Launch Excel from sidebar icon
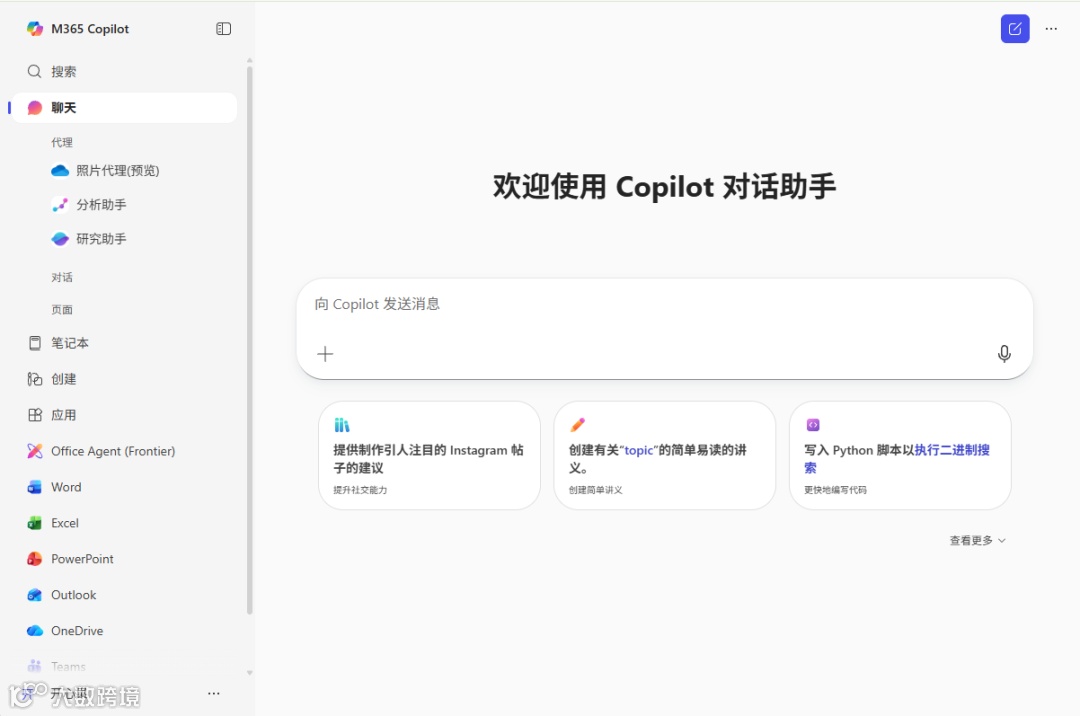 [x=34, y=523]
